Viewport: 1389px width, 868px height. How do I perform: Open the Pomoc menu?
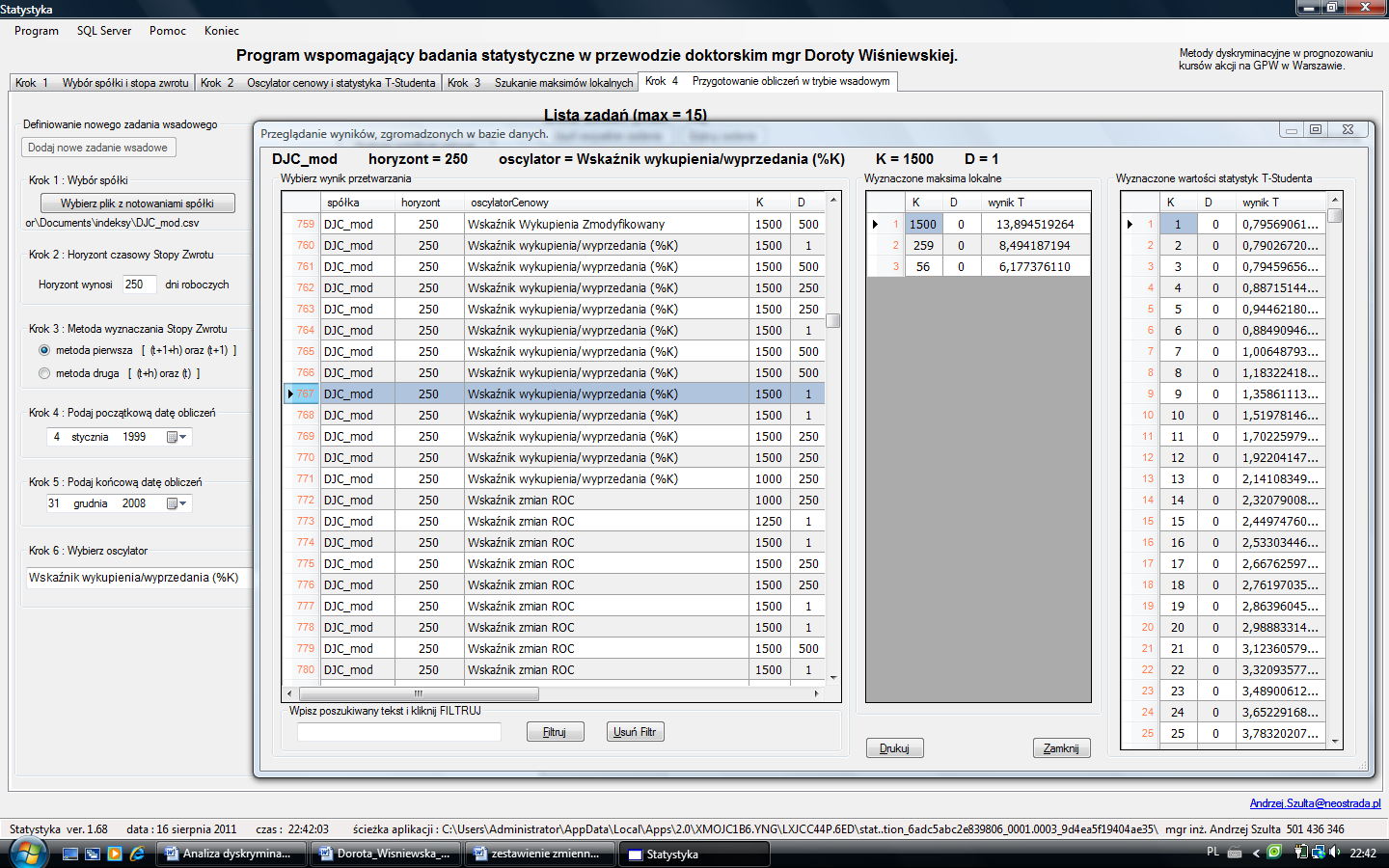click(x=168, y=31)
